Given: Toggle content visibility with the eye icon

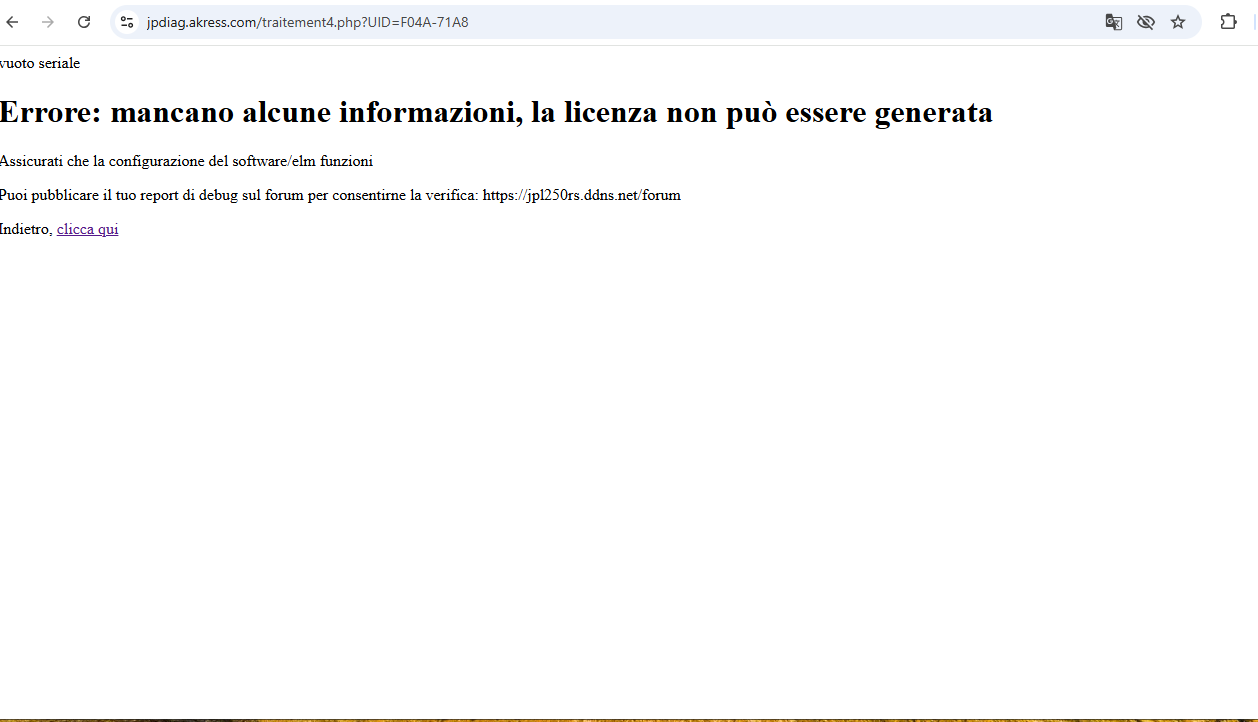Looking at the screenshot, I should 1146,21.
